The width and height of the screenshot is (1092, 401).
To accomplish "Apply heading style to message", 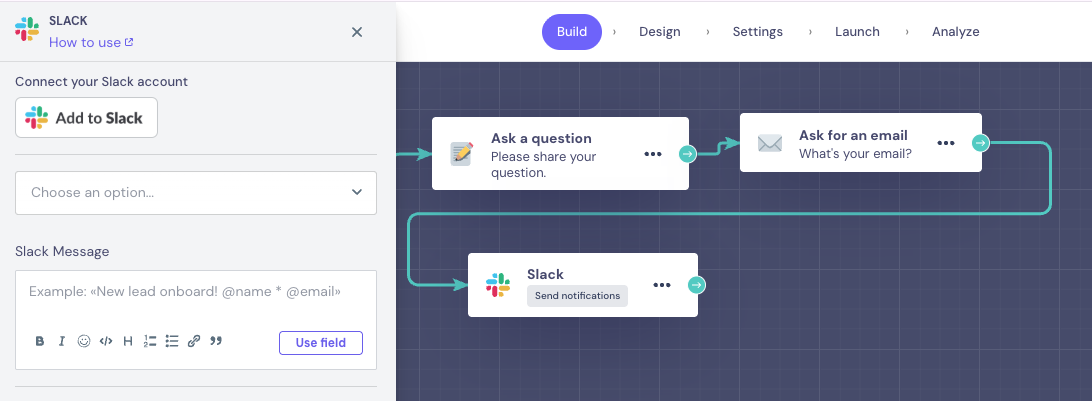I will [x=128, y=342].
